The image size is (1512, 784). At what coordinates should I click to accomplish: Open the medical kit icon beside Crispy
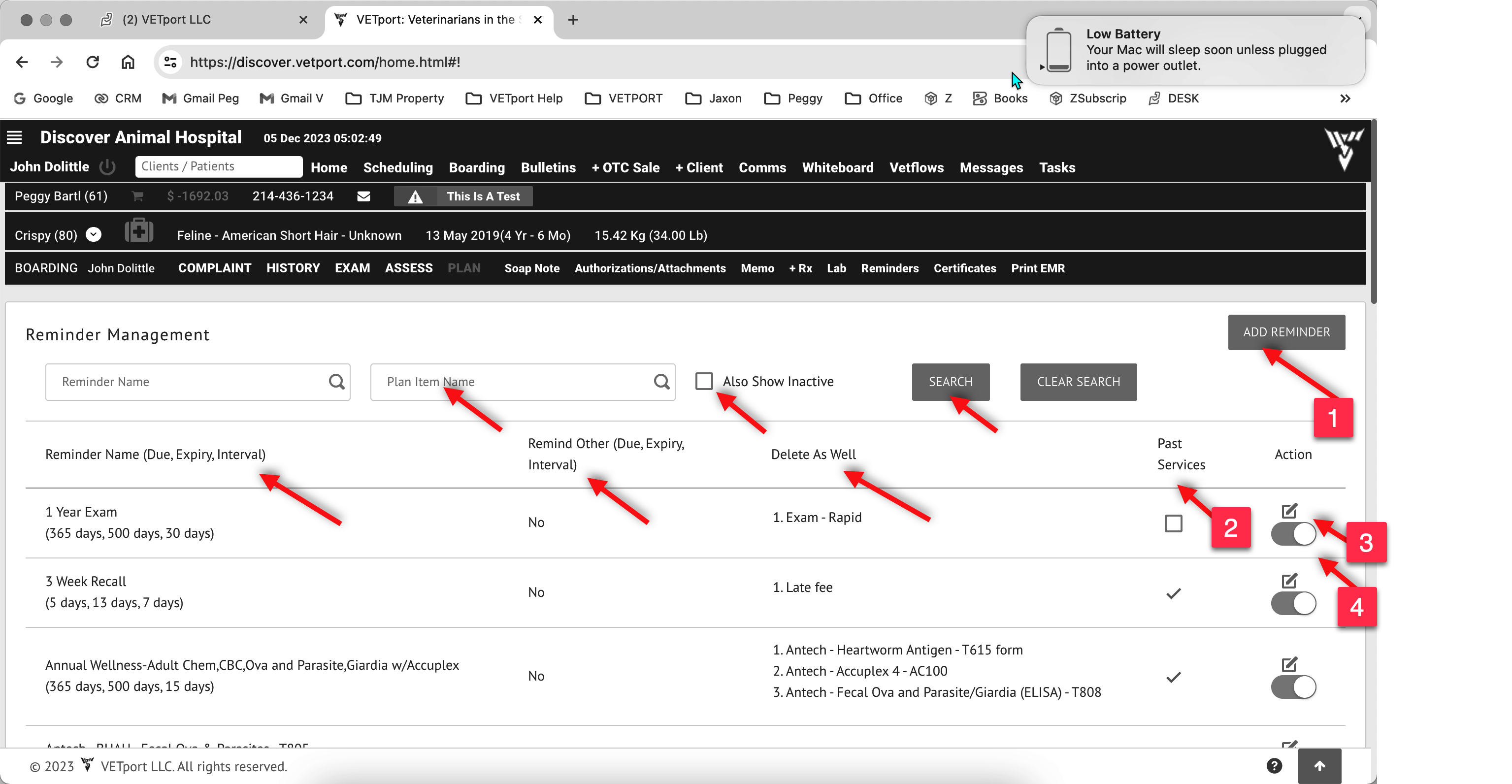click(x=139, y=230)
